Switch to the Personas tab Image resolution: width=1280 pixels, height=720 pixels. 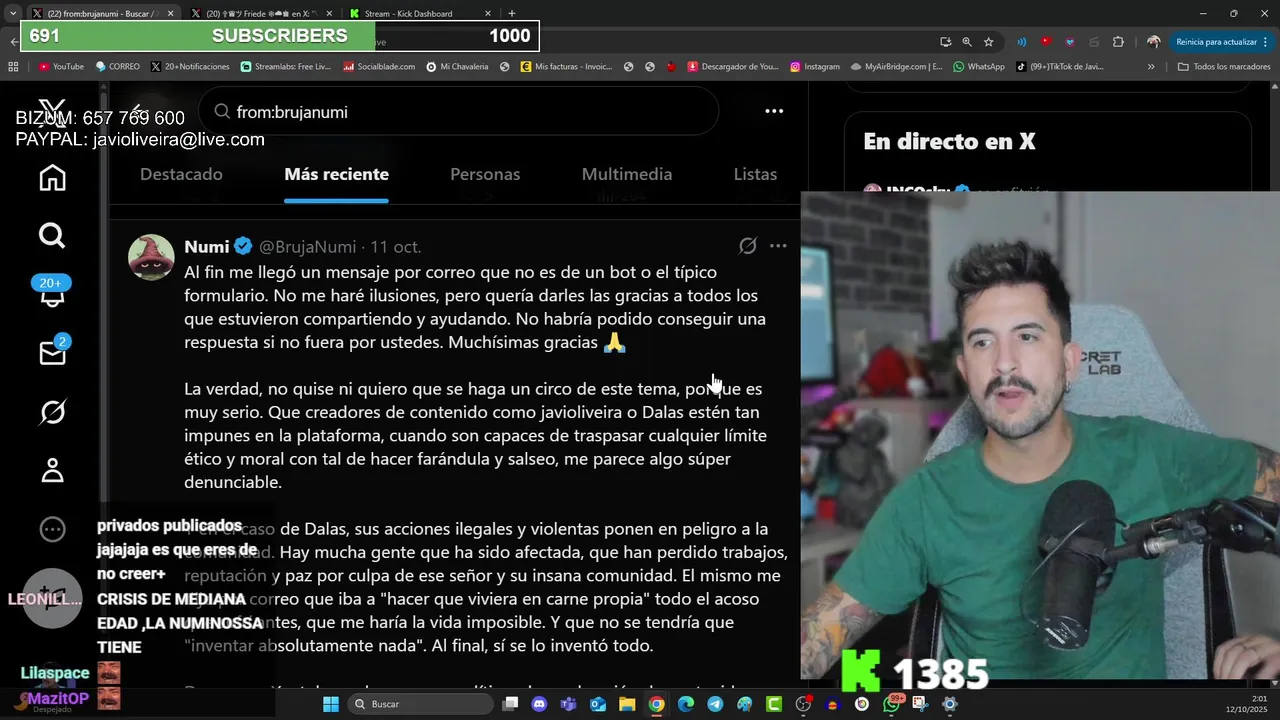[485, 174]
